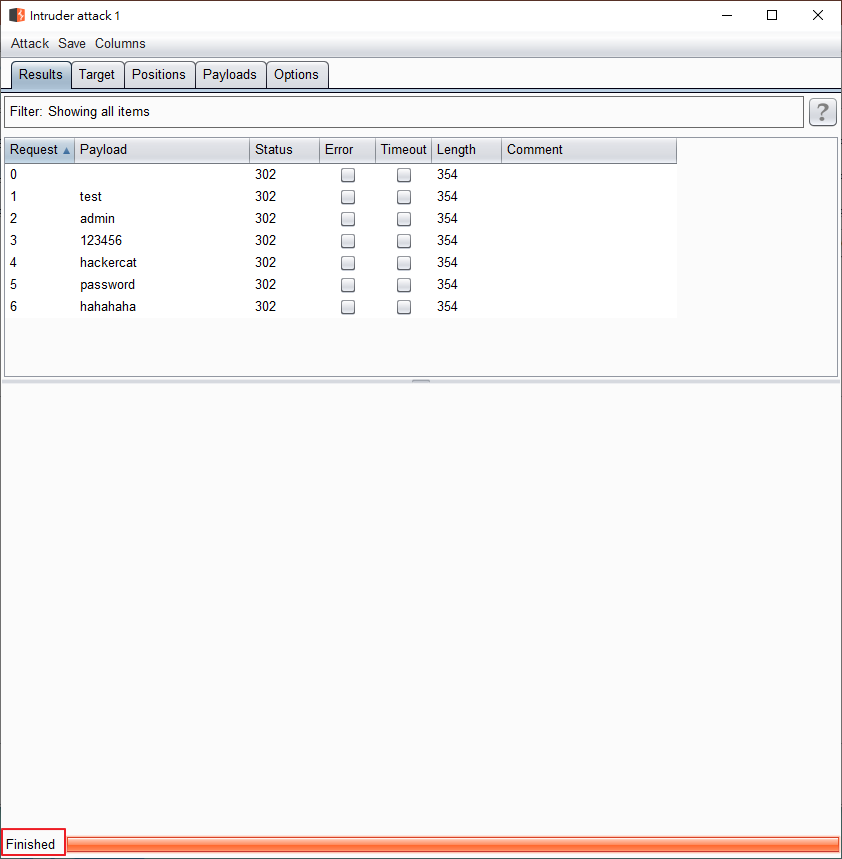Sort by the Timeout column header
The width and height of the screenshot is (842, 859).
click(x=404, y=150)
